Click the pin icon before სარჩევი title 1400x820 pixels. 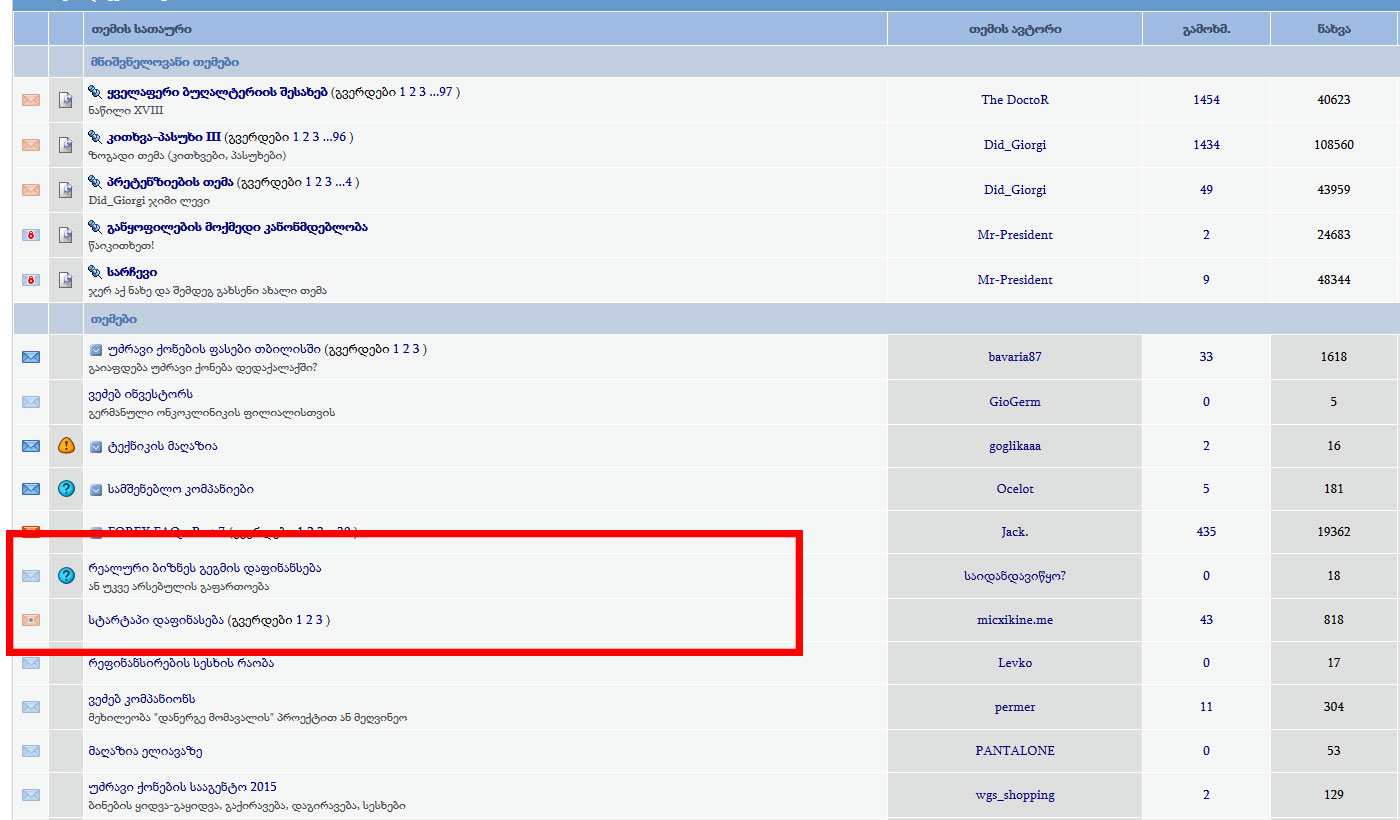pyautogui.click(x=95, y=272)
